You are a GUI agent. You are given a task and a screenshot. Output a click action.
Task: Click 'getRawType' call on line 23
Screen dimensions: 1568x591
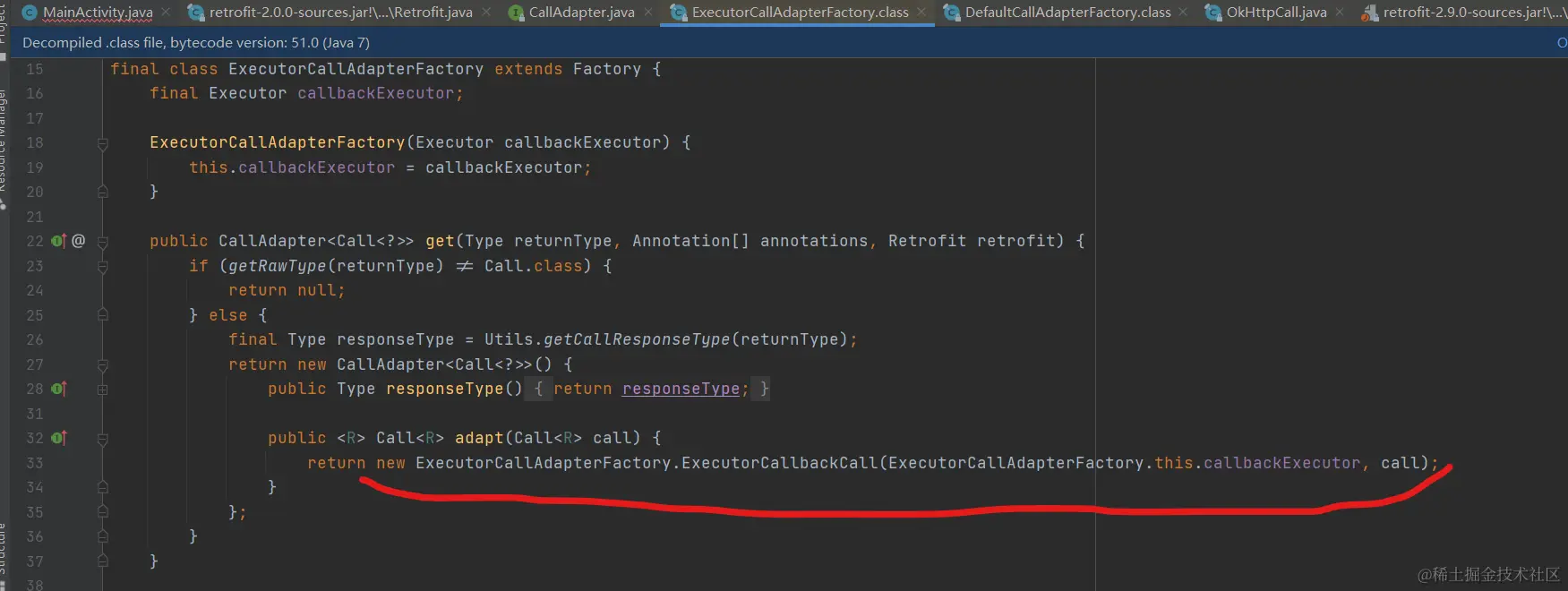(x=277, y=266)
